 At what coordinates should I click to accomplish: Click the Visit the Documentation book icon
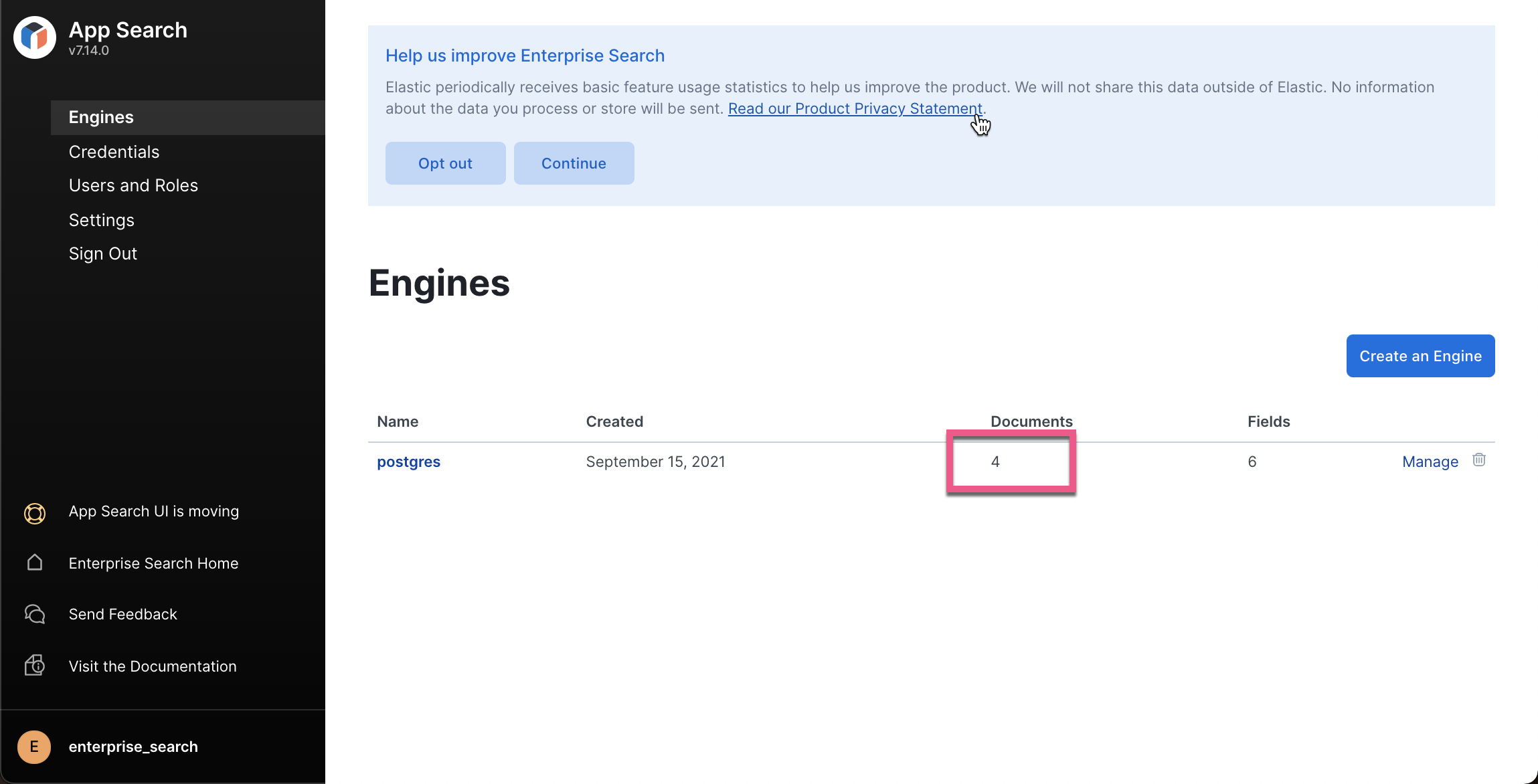click(x=35, y=666)
